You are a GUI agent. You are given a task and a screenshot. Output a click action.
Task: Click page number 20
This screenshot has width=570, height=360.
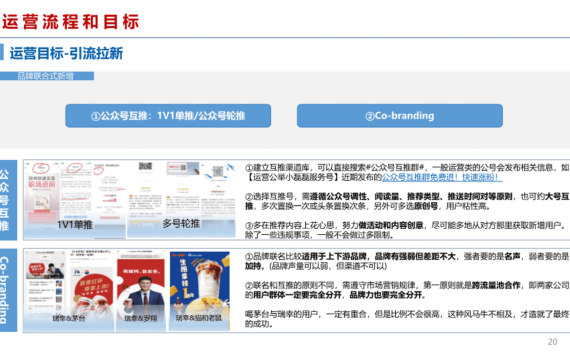pos(552,342)
